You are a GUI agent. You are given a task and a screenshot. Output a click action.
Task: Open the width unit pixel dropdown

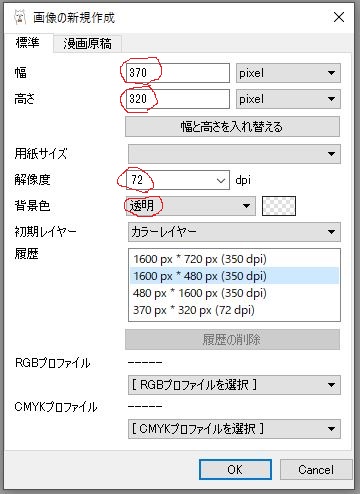pos(288,73)
